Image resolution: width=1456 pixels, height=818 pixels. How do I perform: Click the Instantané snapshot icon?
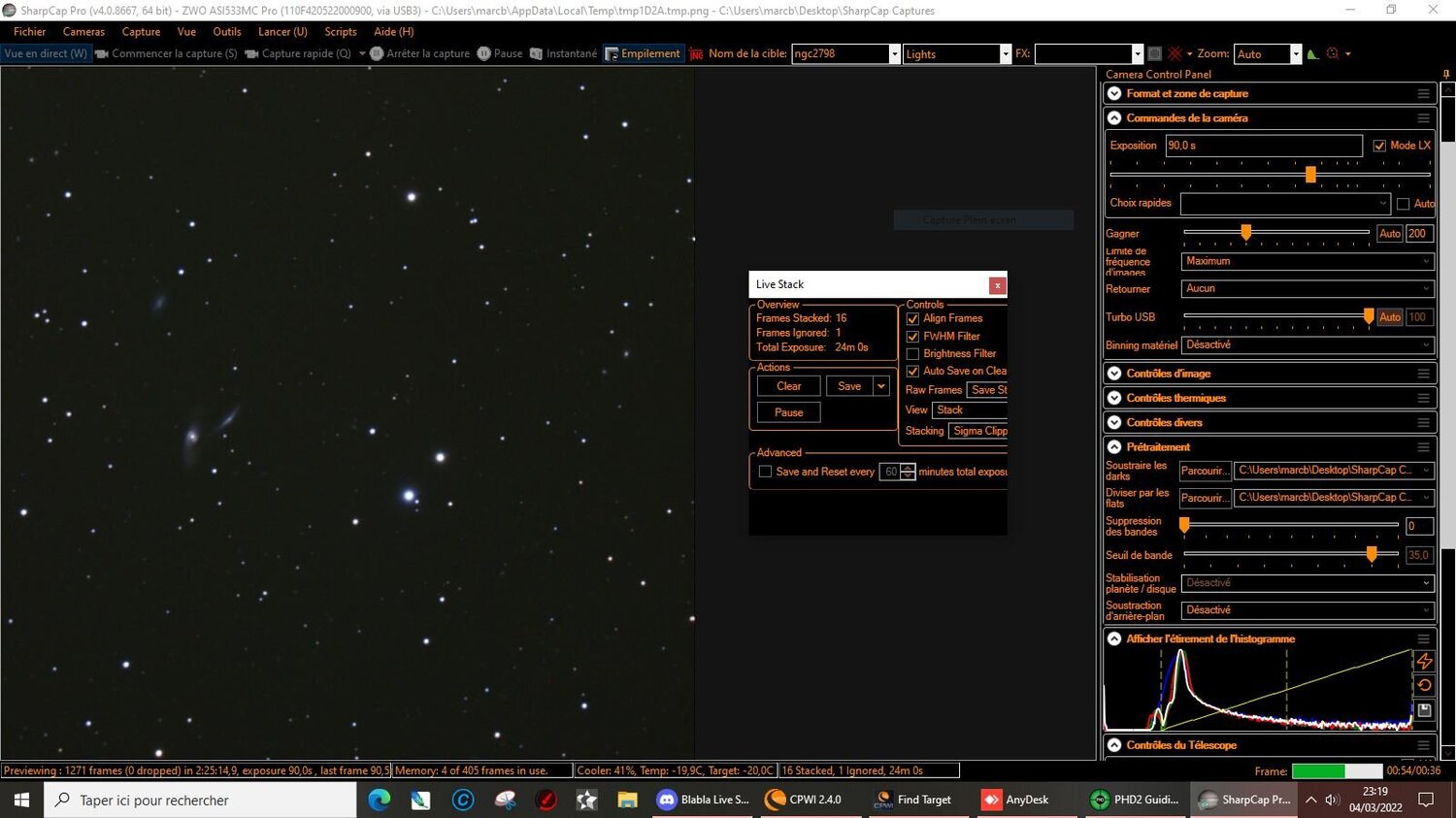(535, 53)
